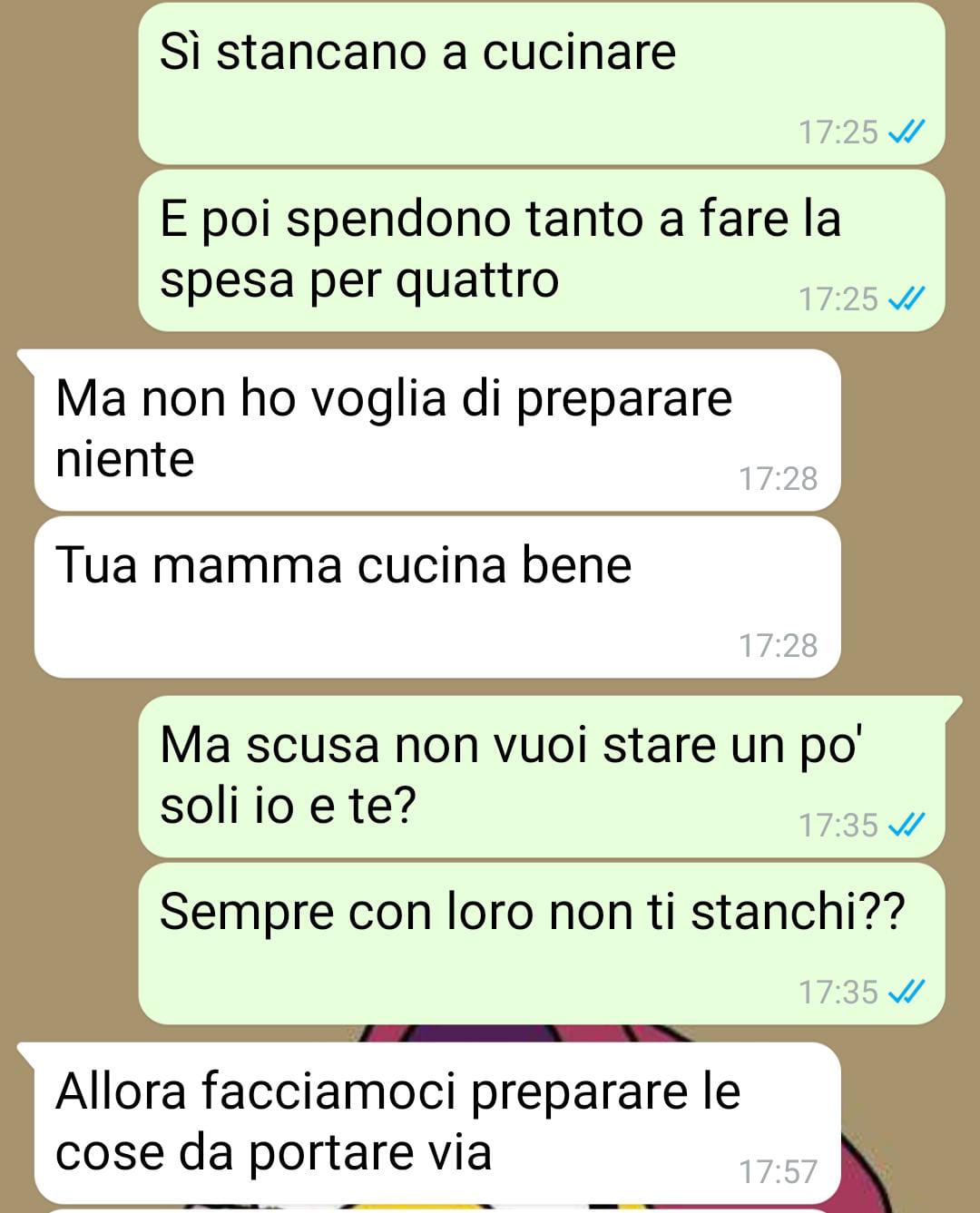
Task: Tap the 'Sì stancano a cucinare' message
Action: point(541,83)
